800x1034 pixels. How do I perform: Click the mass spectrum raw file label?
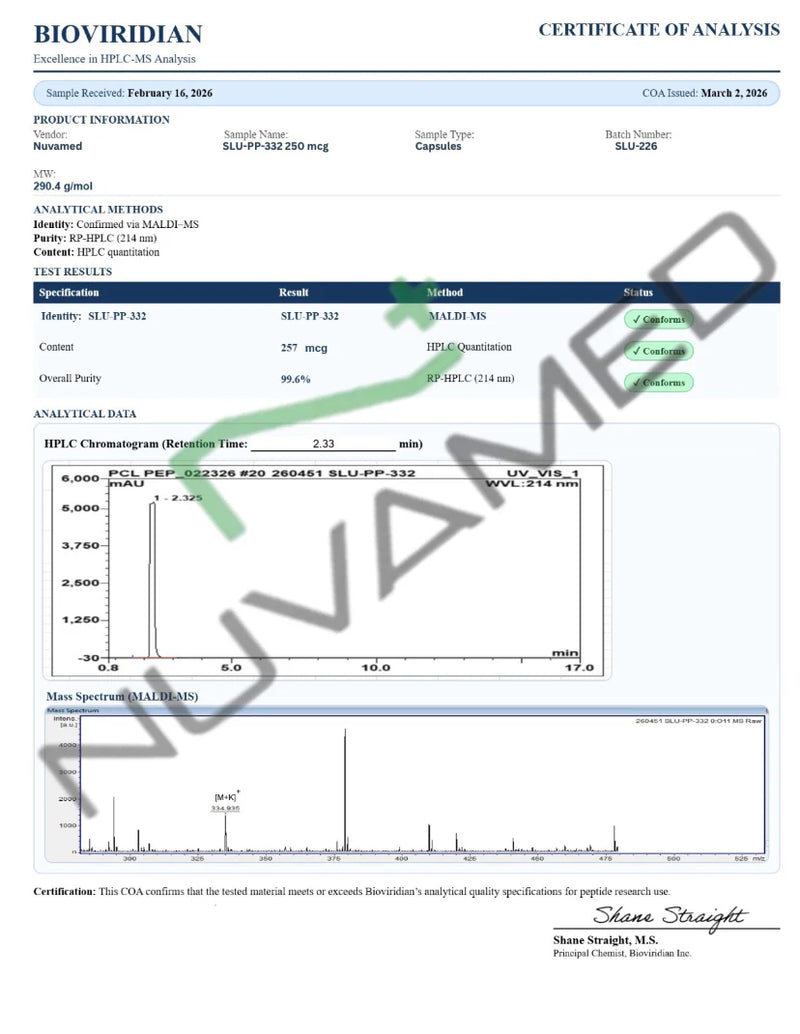(698, 721)
